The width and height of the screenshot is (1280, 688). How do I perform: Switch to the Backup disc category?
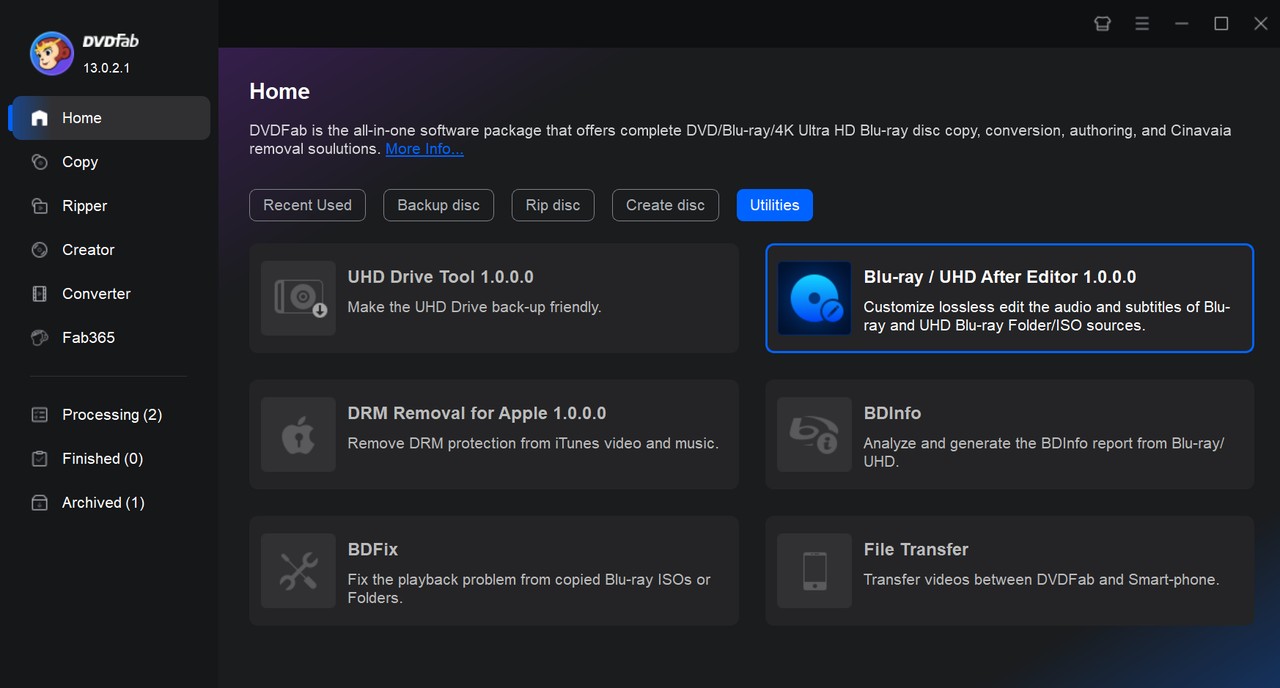[x=438, y=204]
